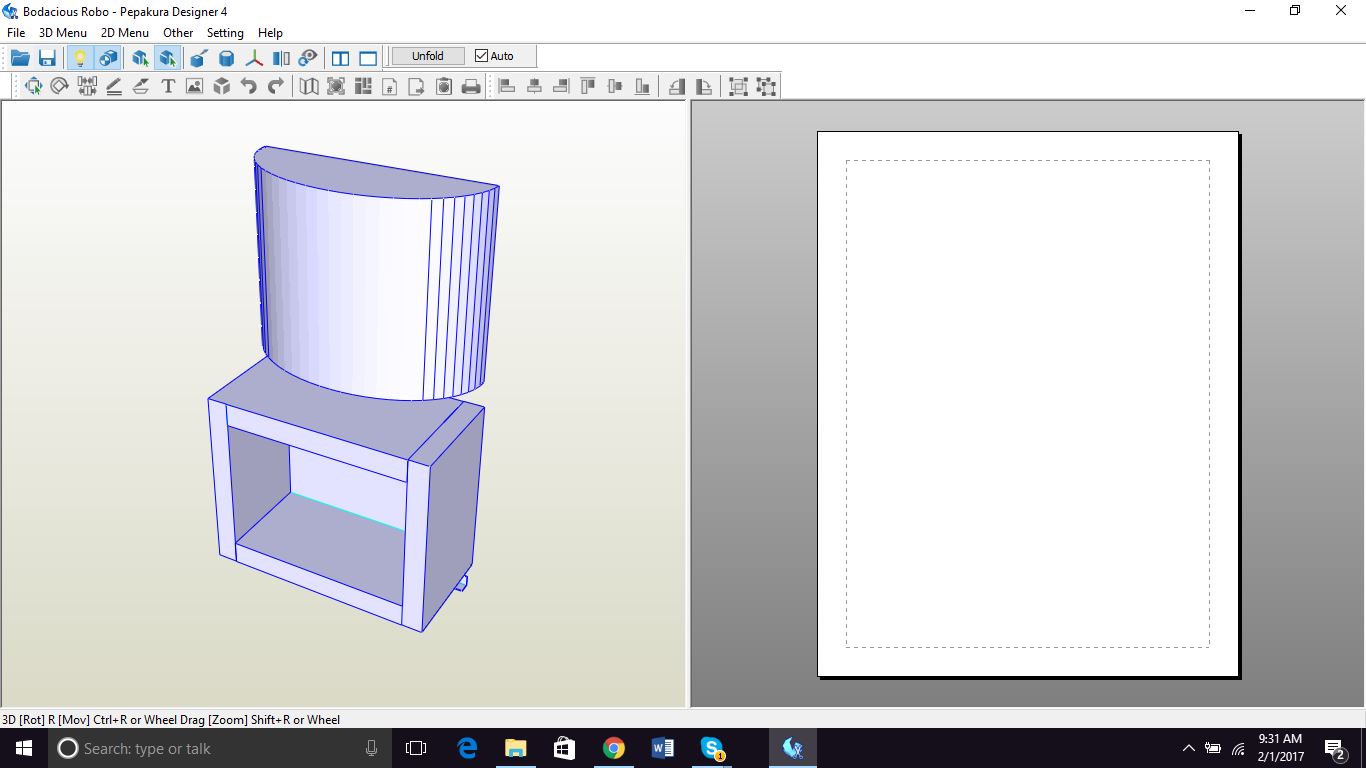Click the blank paper sheet in 2D view

(x=1028, y=404)
